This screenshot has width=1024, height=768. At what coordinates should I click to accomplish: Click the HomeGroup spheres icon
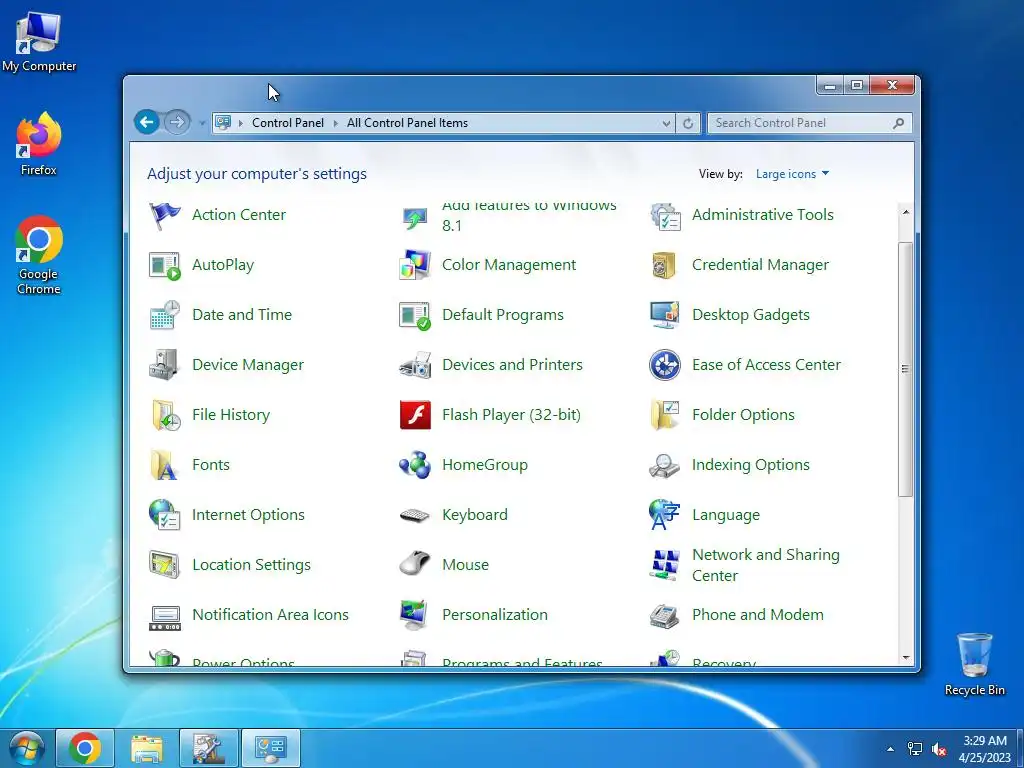(415, 465)
